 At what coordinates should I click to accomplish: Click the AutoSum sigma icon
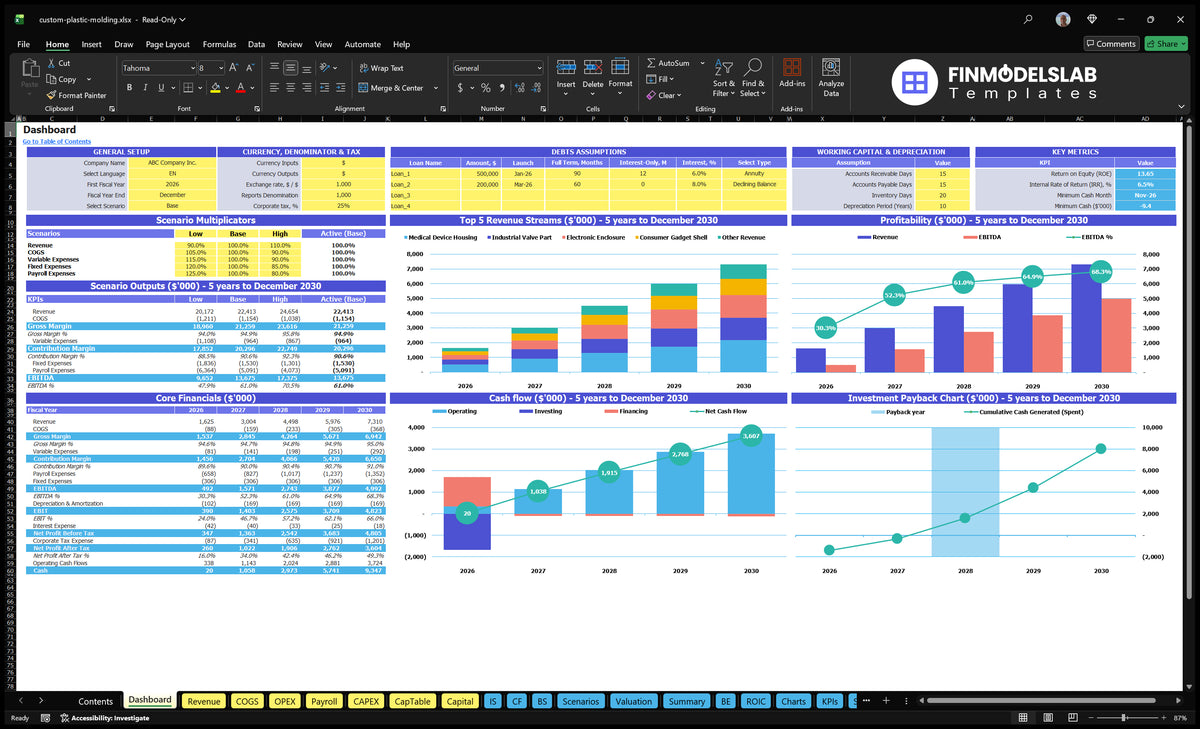click(651, 63)
